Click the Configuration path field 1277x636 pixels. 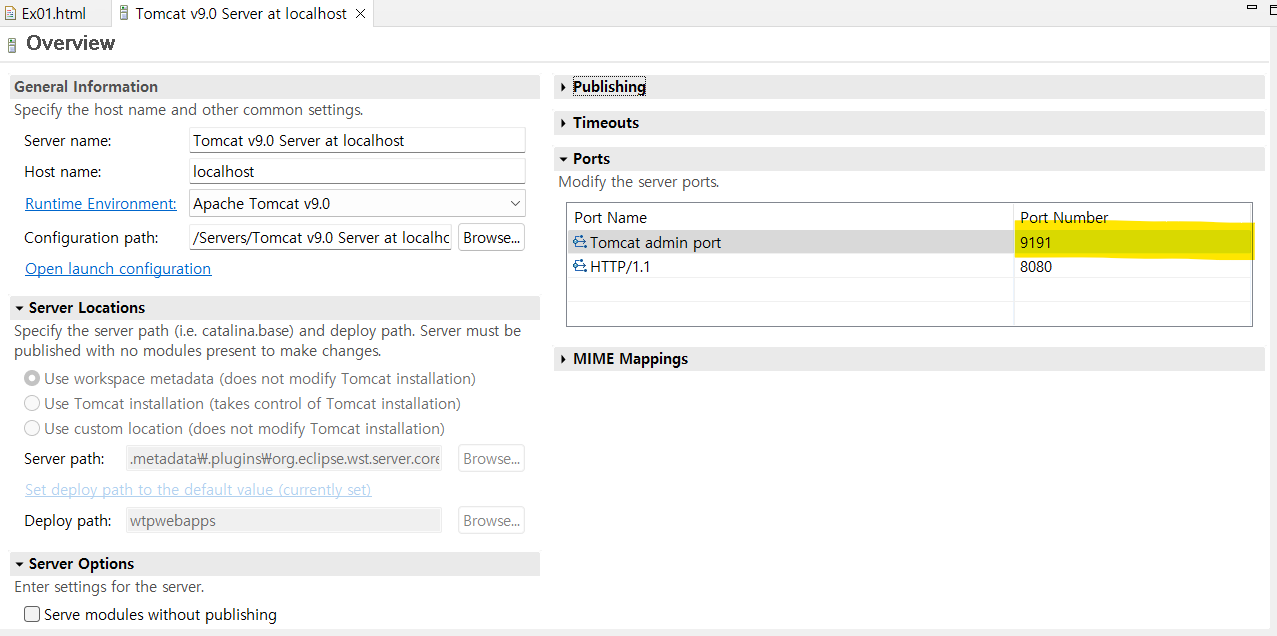pos(320,238)
